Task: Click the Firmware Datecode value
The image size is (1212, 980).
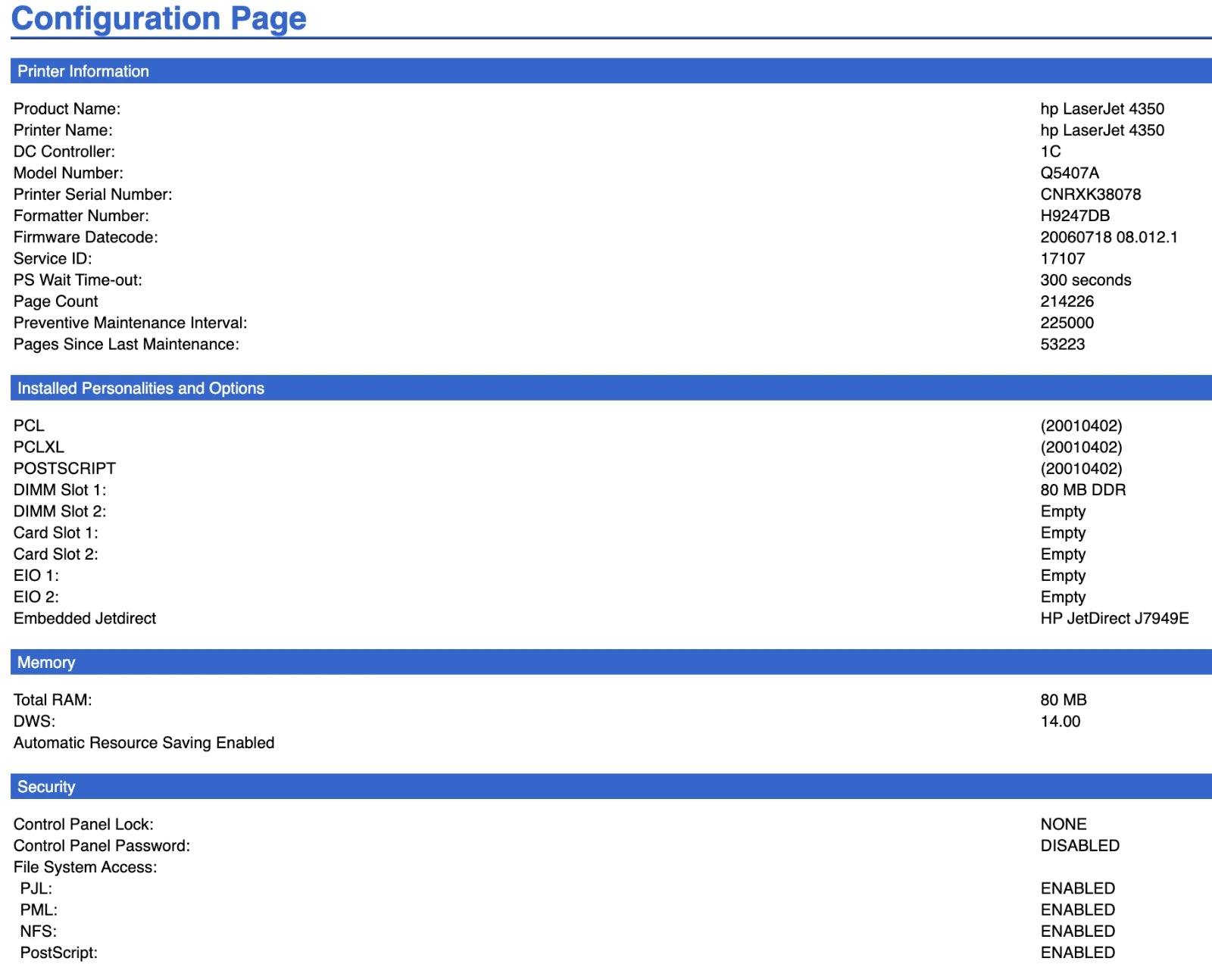Action: click(x=1108, y=237)
